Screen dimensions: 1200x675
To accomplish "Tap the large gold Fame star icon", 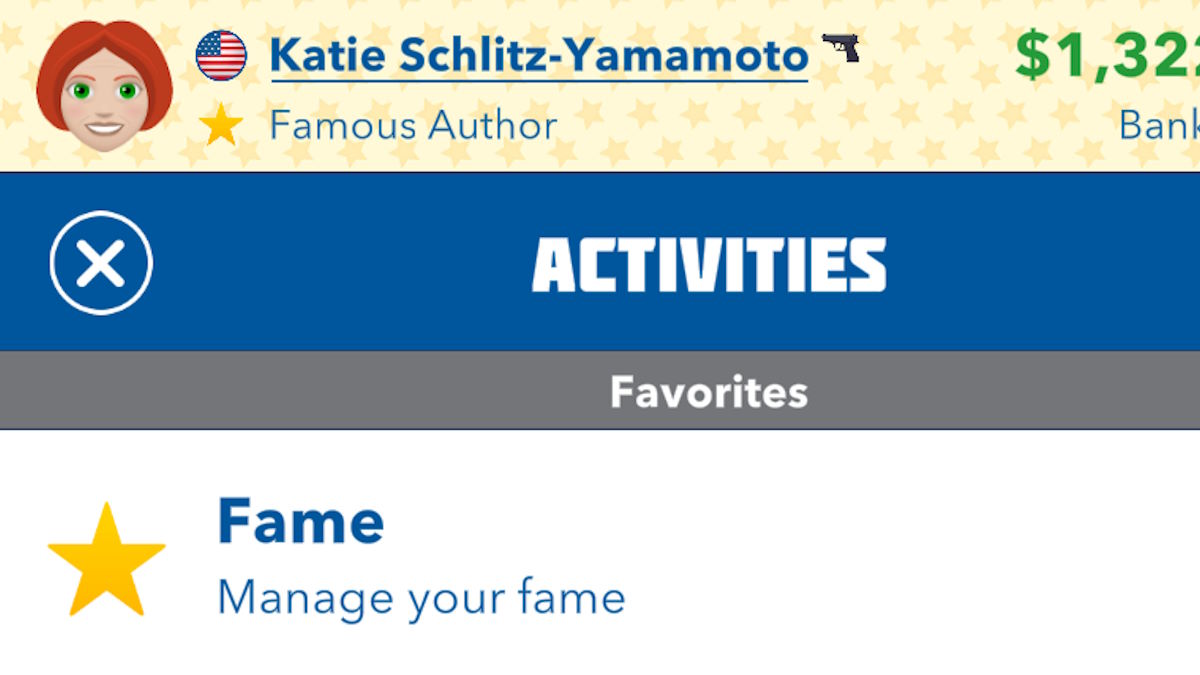I will point(106,561).
